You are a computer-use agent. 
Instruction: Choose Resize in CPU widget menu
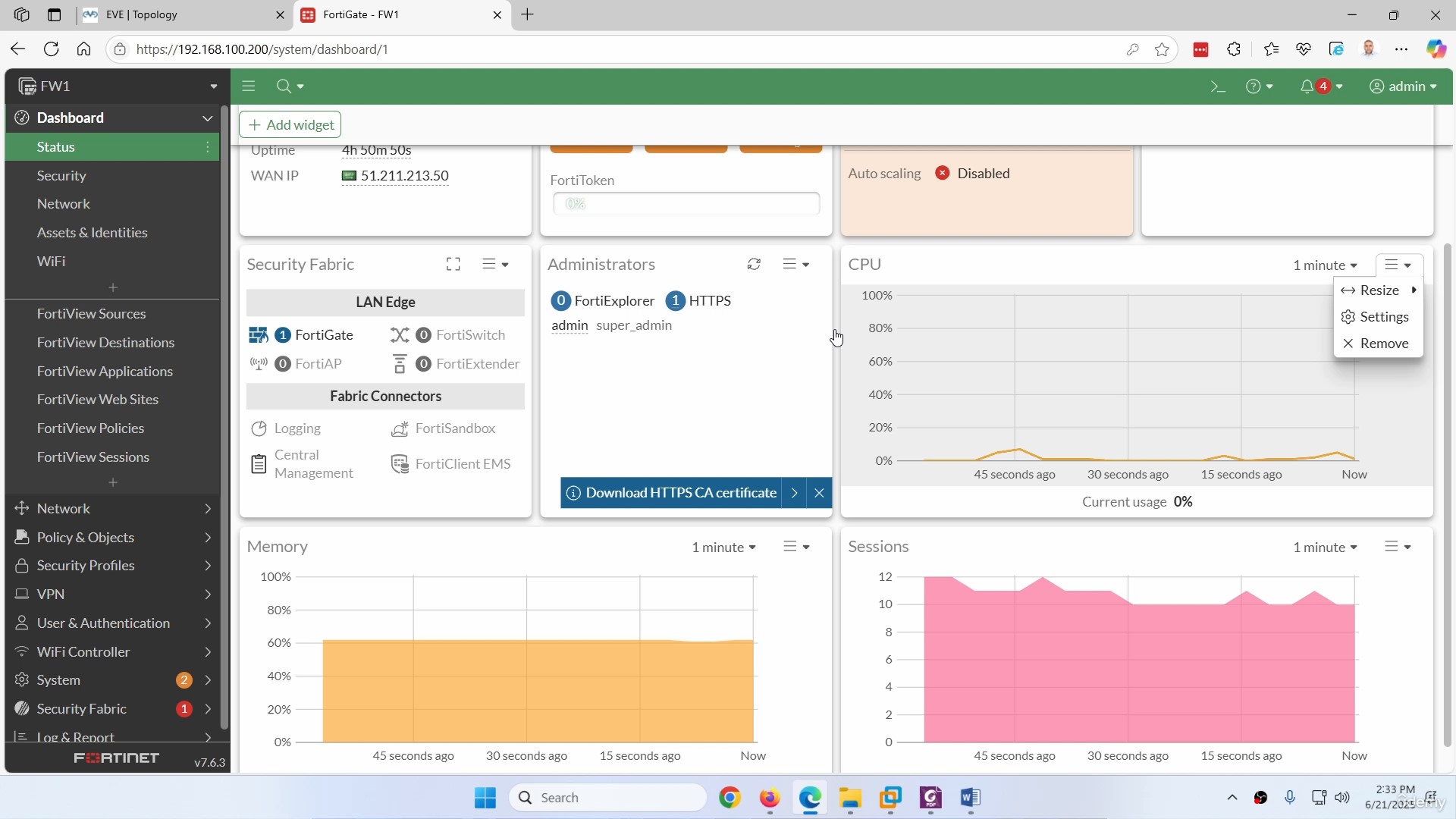[x=1378, y=290]
